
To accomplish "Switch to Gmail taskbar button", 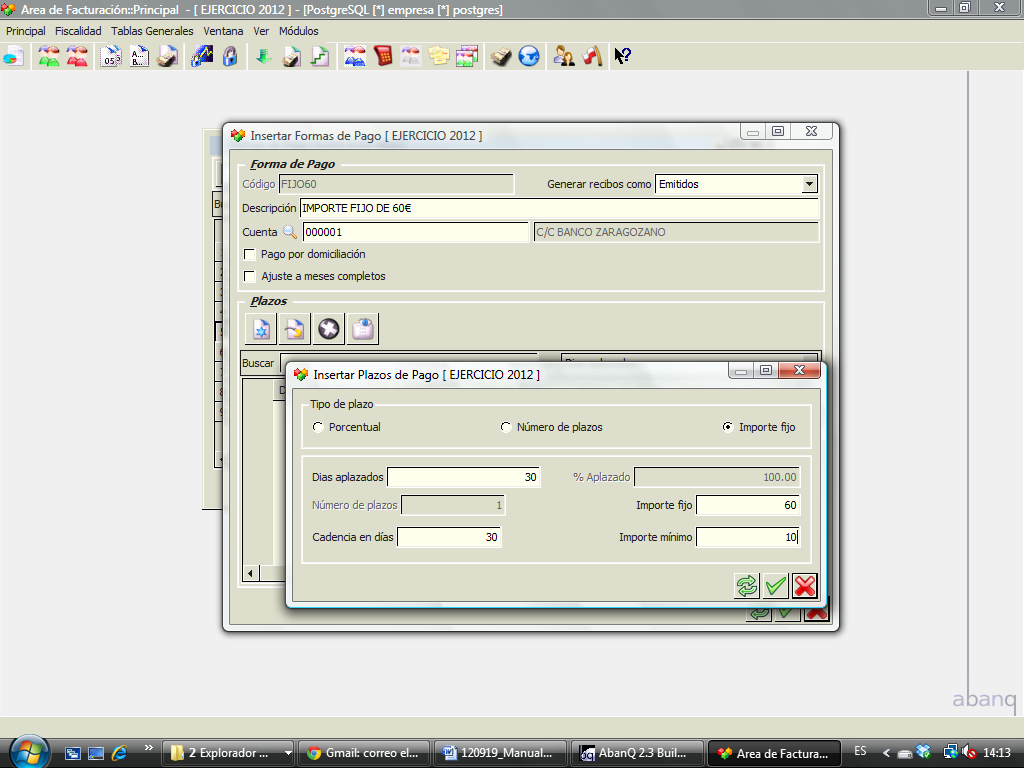I will [x=364, y=753].
